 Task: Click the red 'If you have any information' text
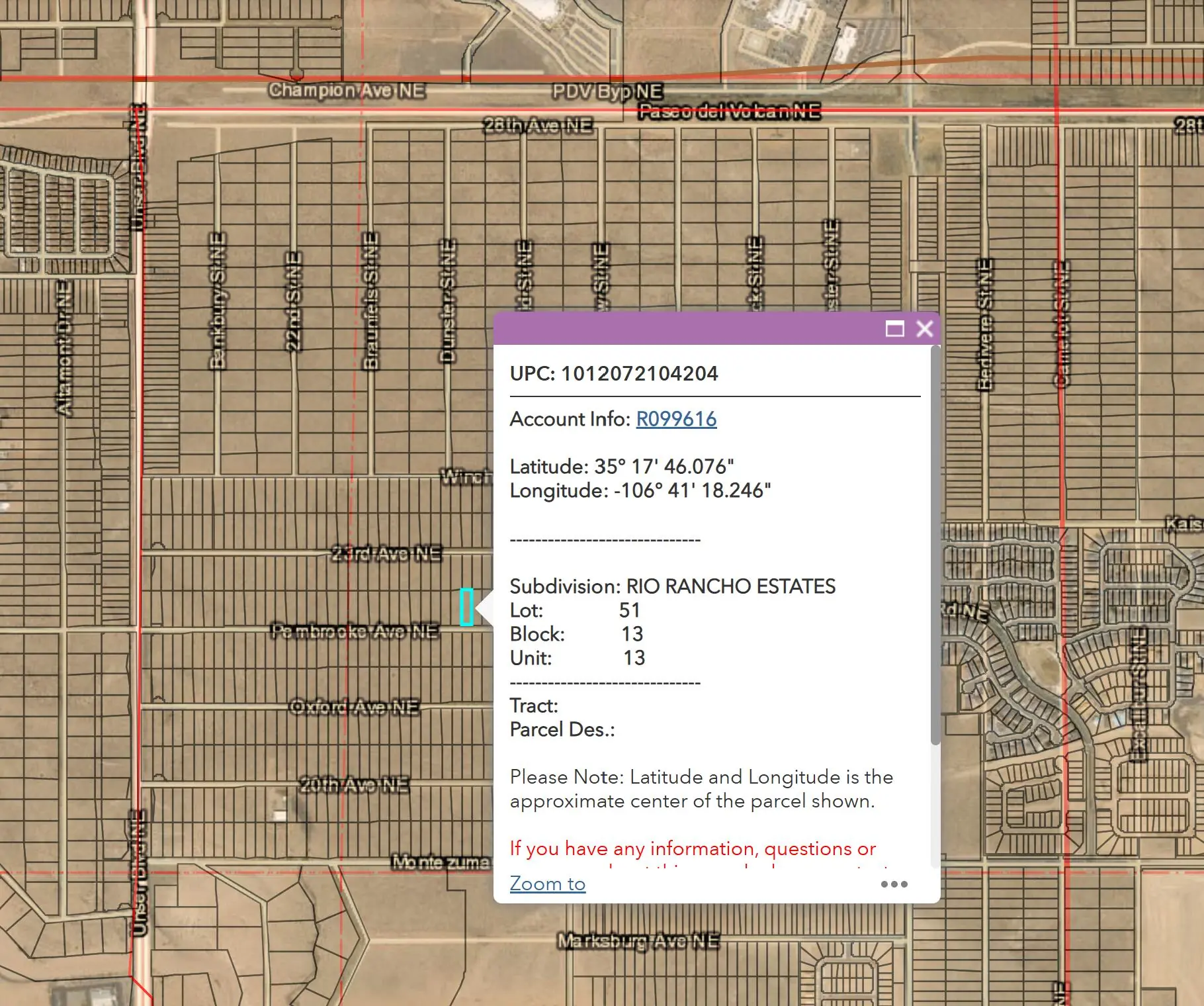(693, 848)
